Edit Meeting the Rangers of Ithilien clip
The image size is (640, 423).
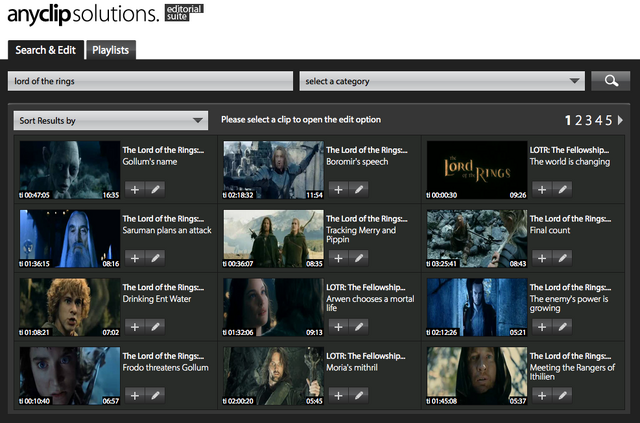562,395
